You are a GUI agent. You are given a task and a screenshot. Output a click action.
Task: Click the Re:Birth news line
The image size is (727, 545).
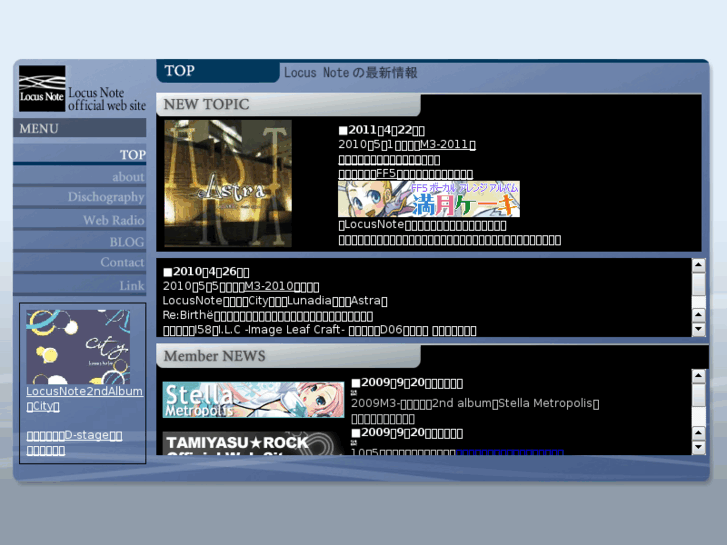click(x=268, y=315)
